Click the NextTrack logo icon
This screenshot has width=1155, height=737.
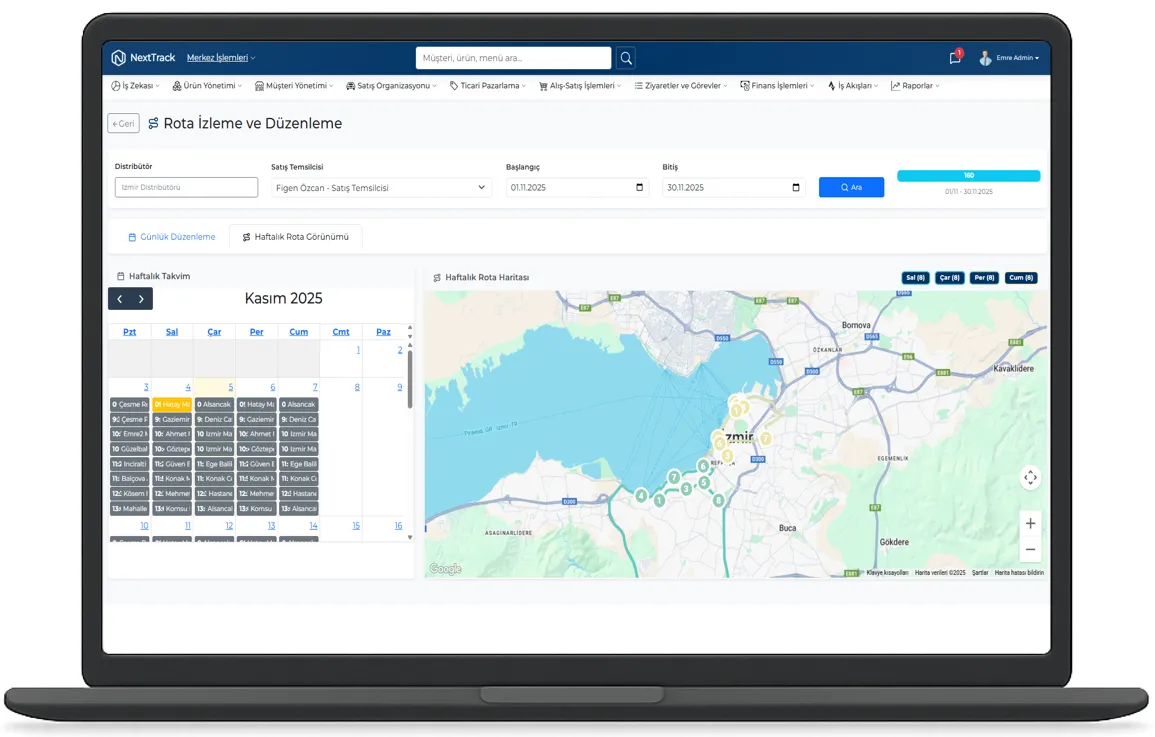(x=119, y=58)
